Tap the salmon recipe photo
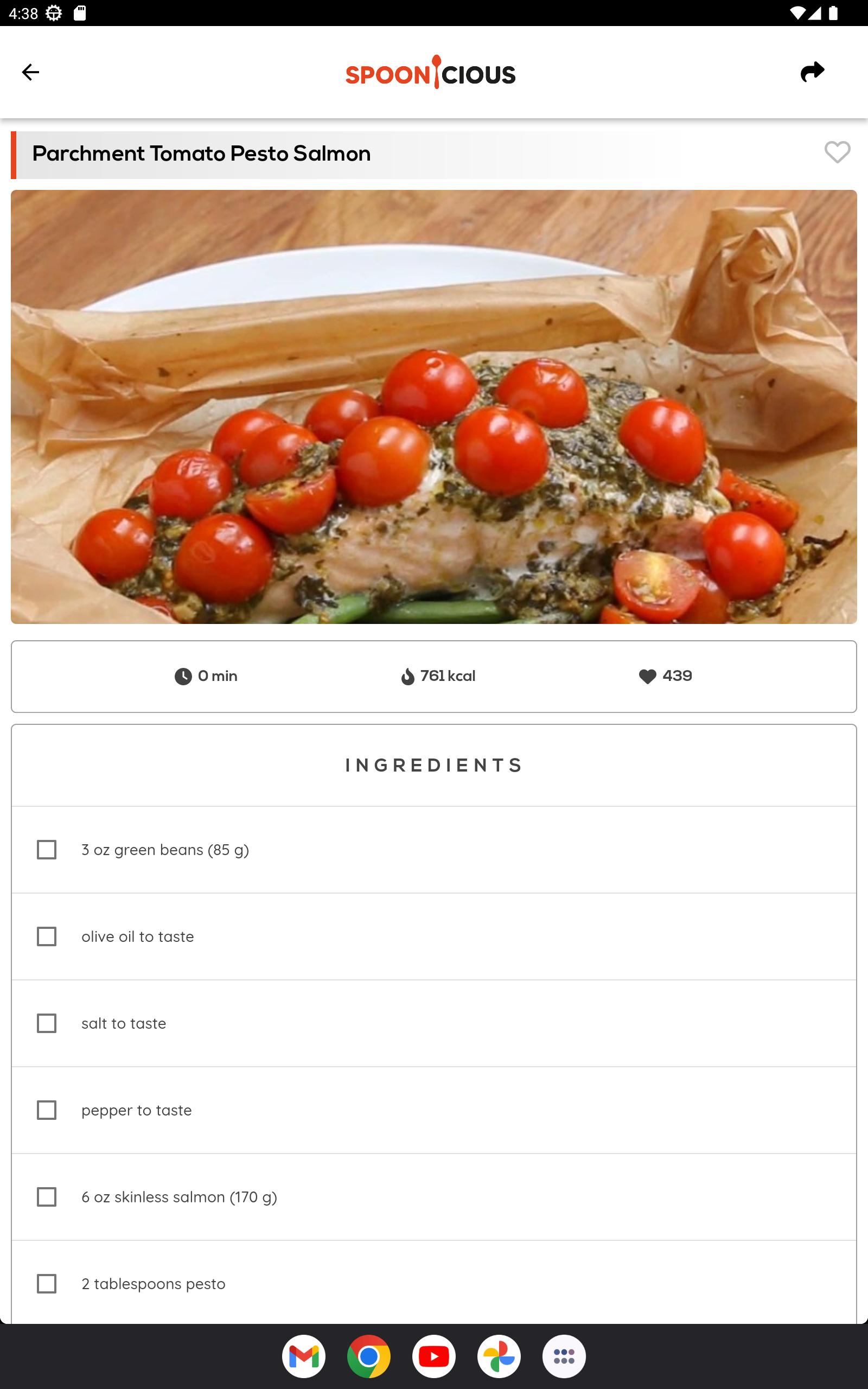This screenshot has width=868, height=1389. (x=434, y=407)
